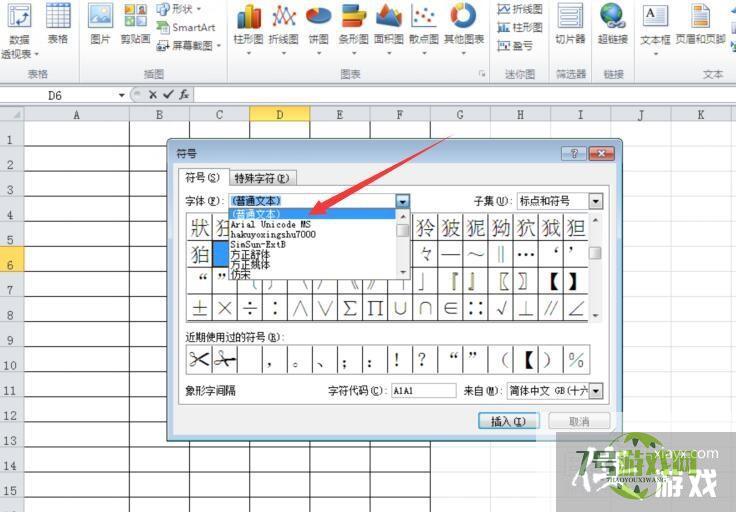Collapse the Font dropdown arrow
The height and width of the screenshot is (512, 736).
(x=403, y=201)
